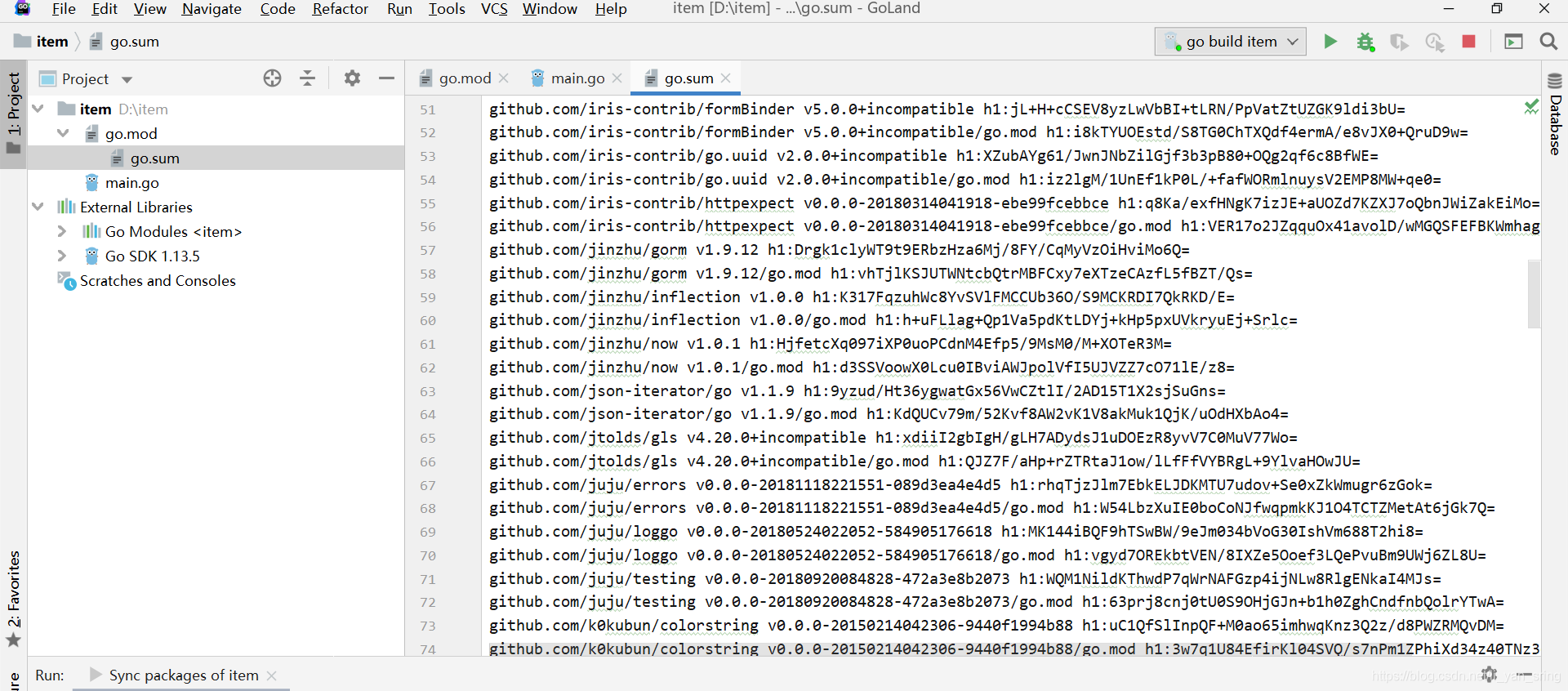Image resolution: width=1568 pixels, height=691 pixels.
Task: Click line number 57 in gutter
Action: 428,250
